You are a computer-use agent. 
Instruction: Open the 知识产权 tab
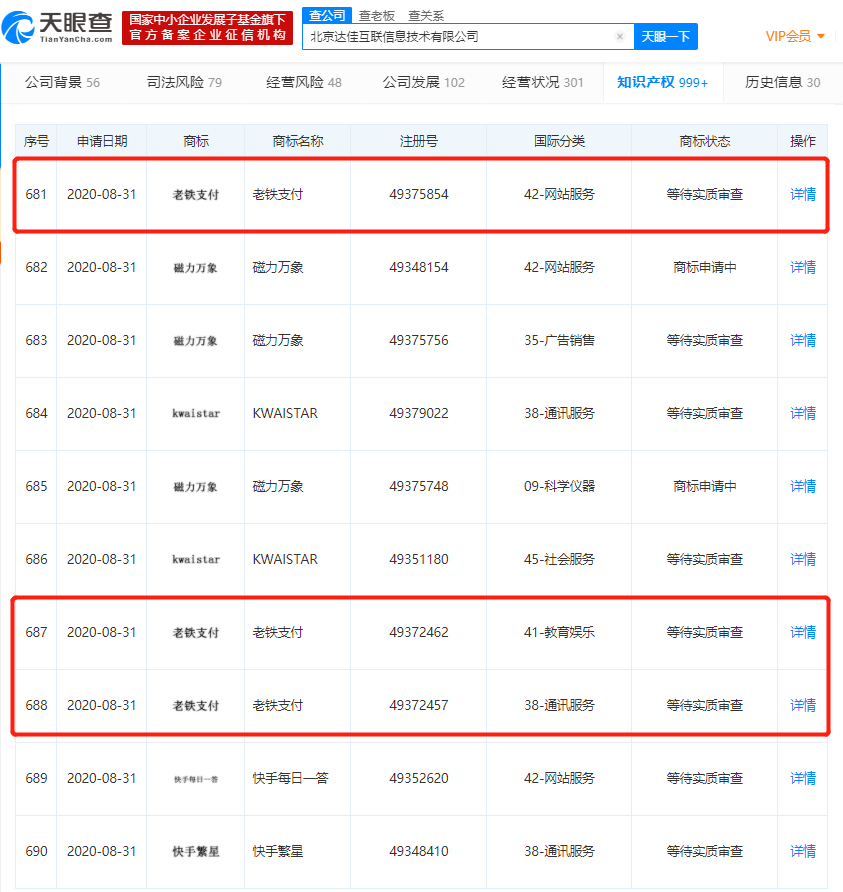click(663, 82)
